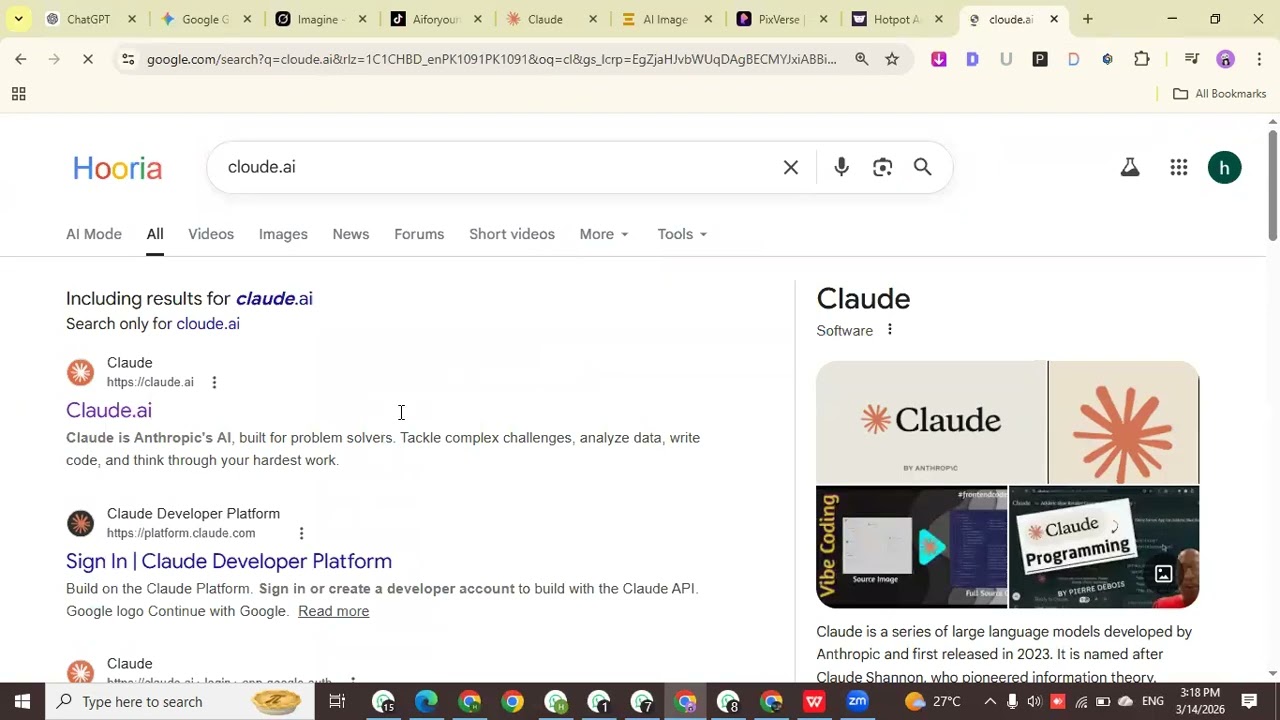Open Google Lens image search
The width and height of the screenshot is (1280, 720).
(x=882, y=167)
